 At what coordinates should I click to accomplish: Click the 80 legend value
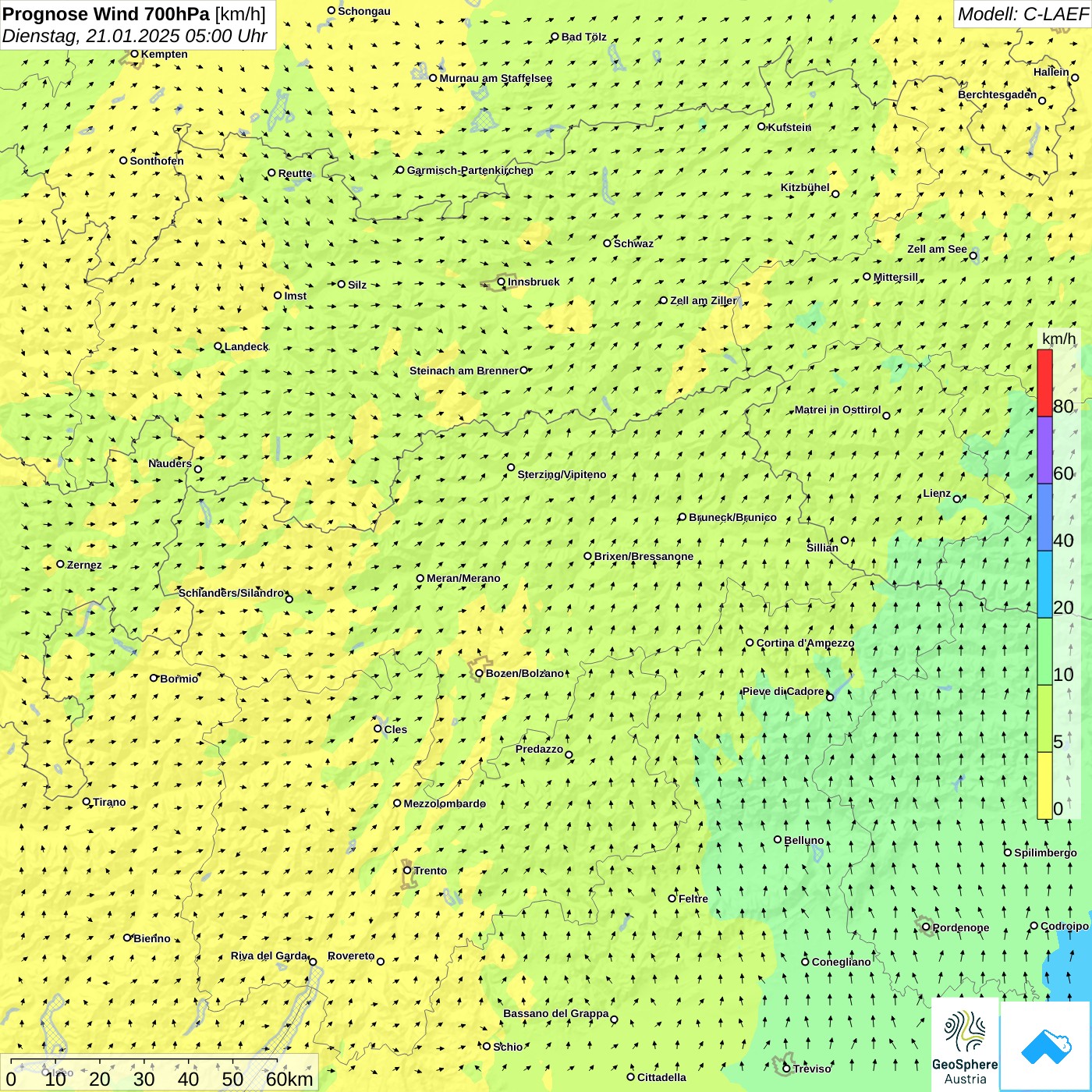[x=1063, y=406]
